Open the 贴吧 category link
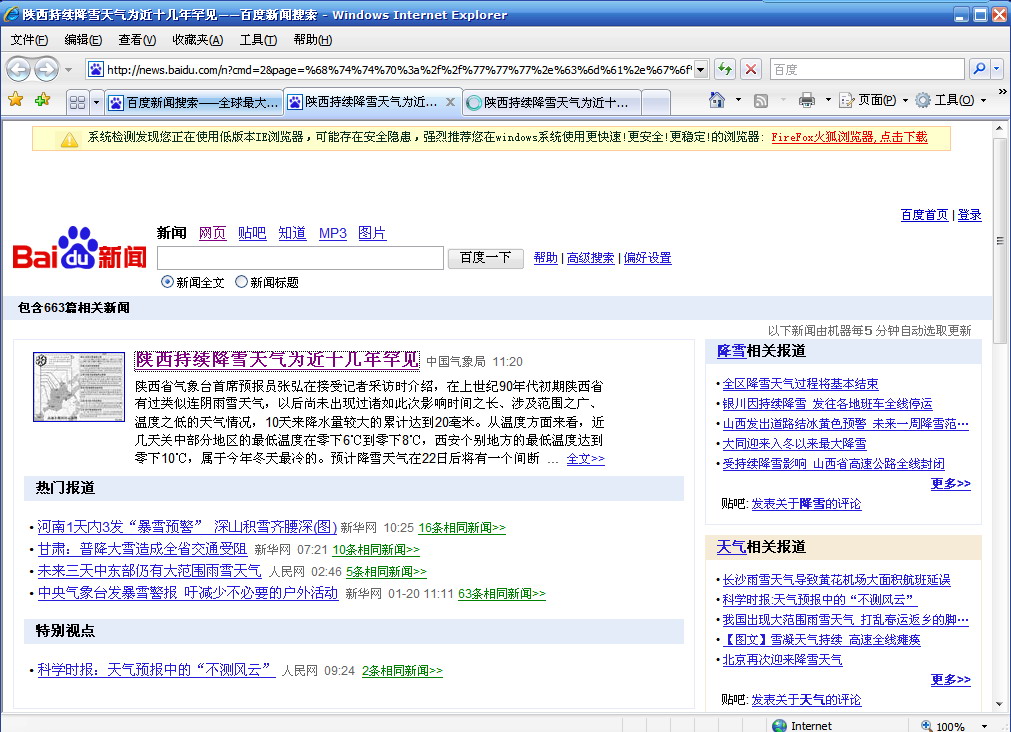This screenshot has width=1011, height=732. [x=252, y=233]
